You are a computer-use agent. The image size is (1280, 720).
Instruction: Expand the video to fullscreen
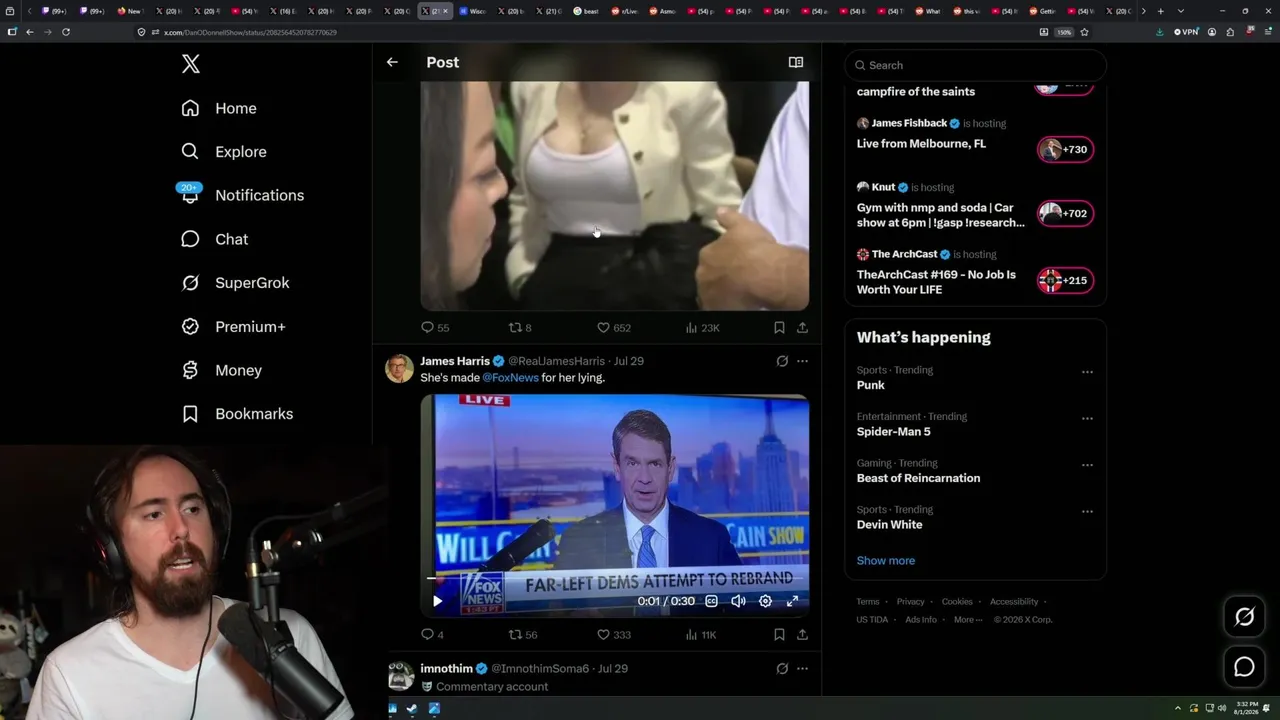point(792,601)
